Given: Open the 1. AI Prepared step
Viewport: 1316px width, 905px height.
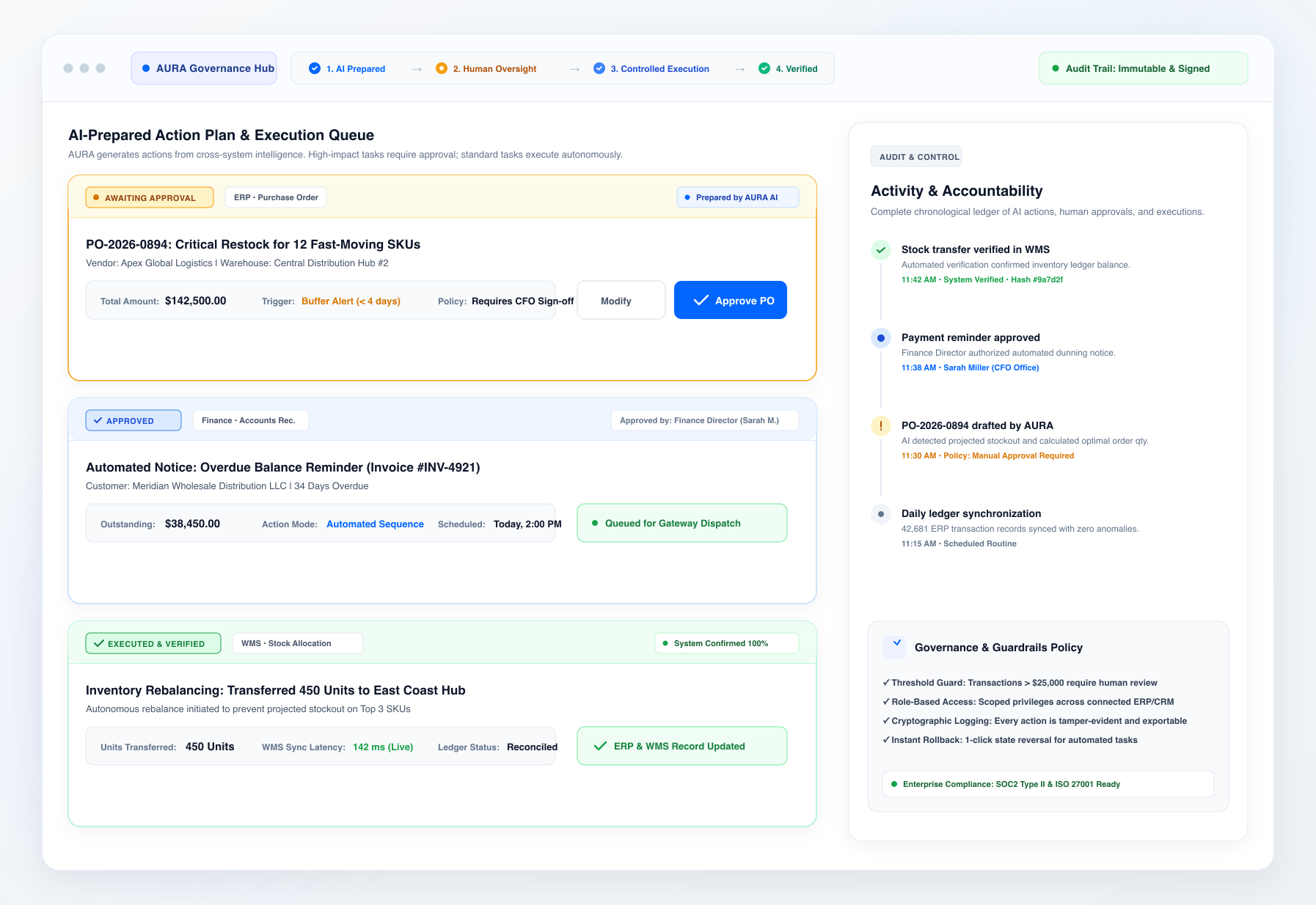Looking at the screenshot, I should click(x=347, y=68).
